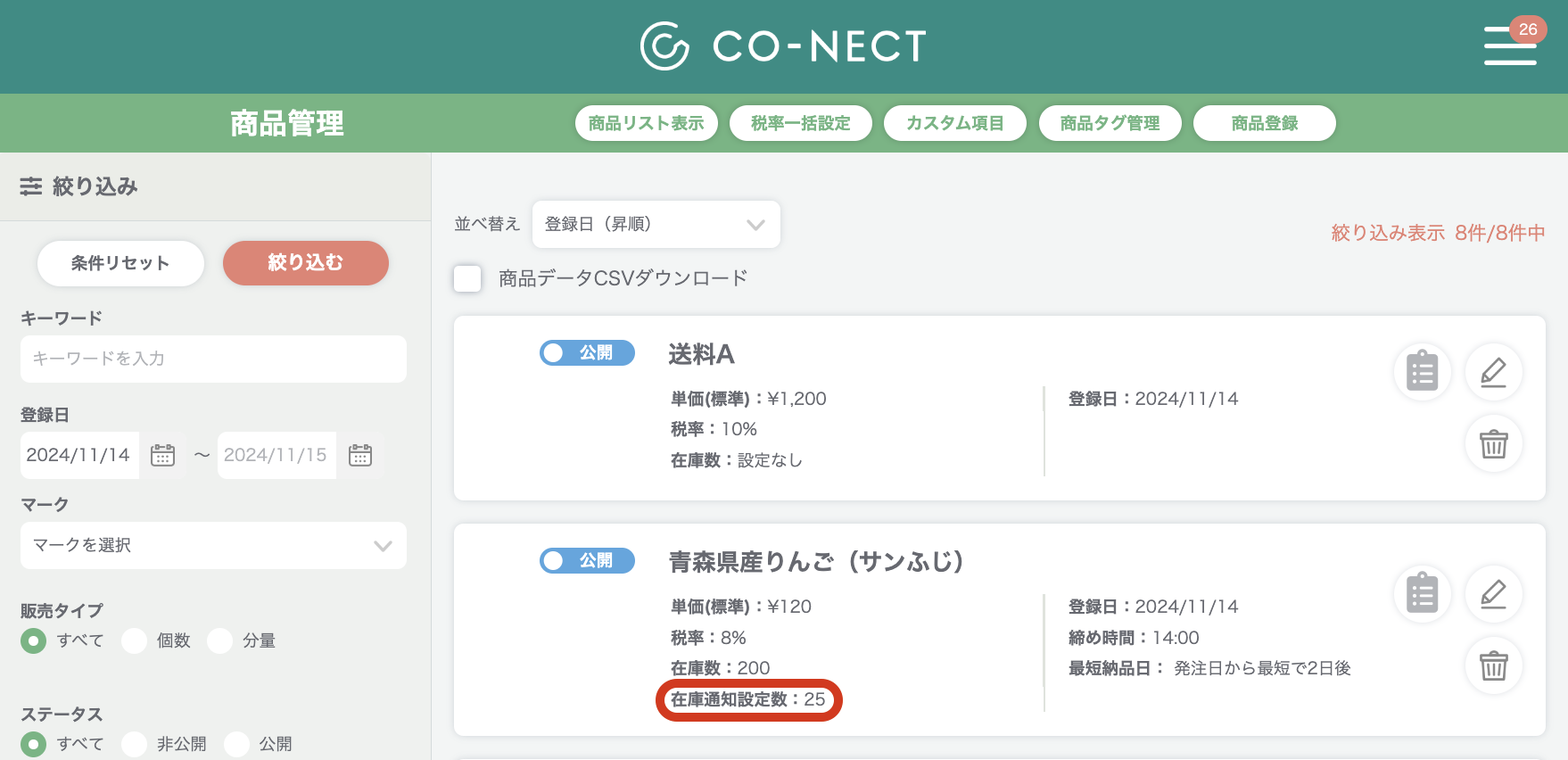
Task: Select ステータス すべて radio button
Action: (34, 744)
